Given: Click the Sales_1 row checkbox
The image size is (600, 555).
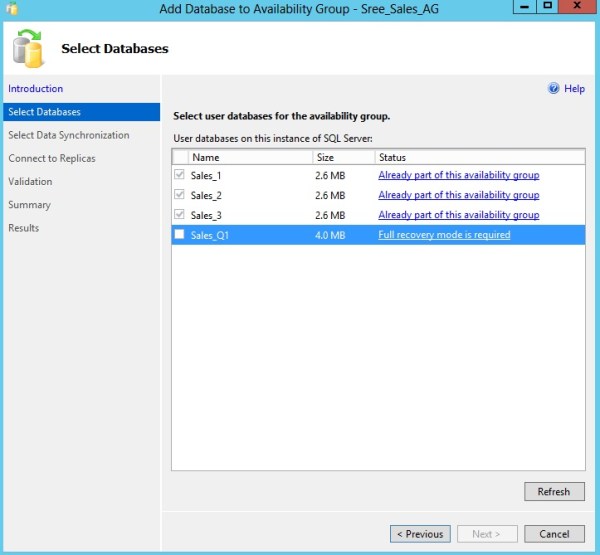Looking at the screenshot, I should coord(180,175).
